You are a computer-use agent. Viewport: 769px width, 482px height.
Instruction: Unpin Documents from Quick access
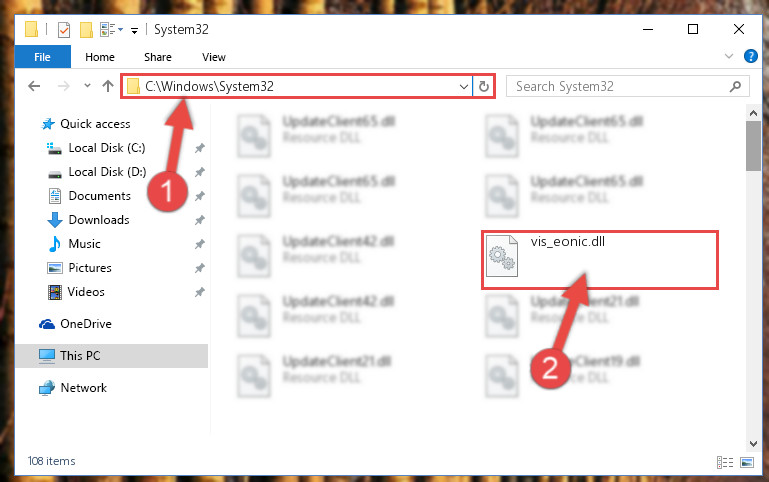(199, 196)
